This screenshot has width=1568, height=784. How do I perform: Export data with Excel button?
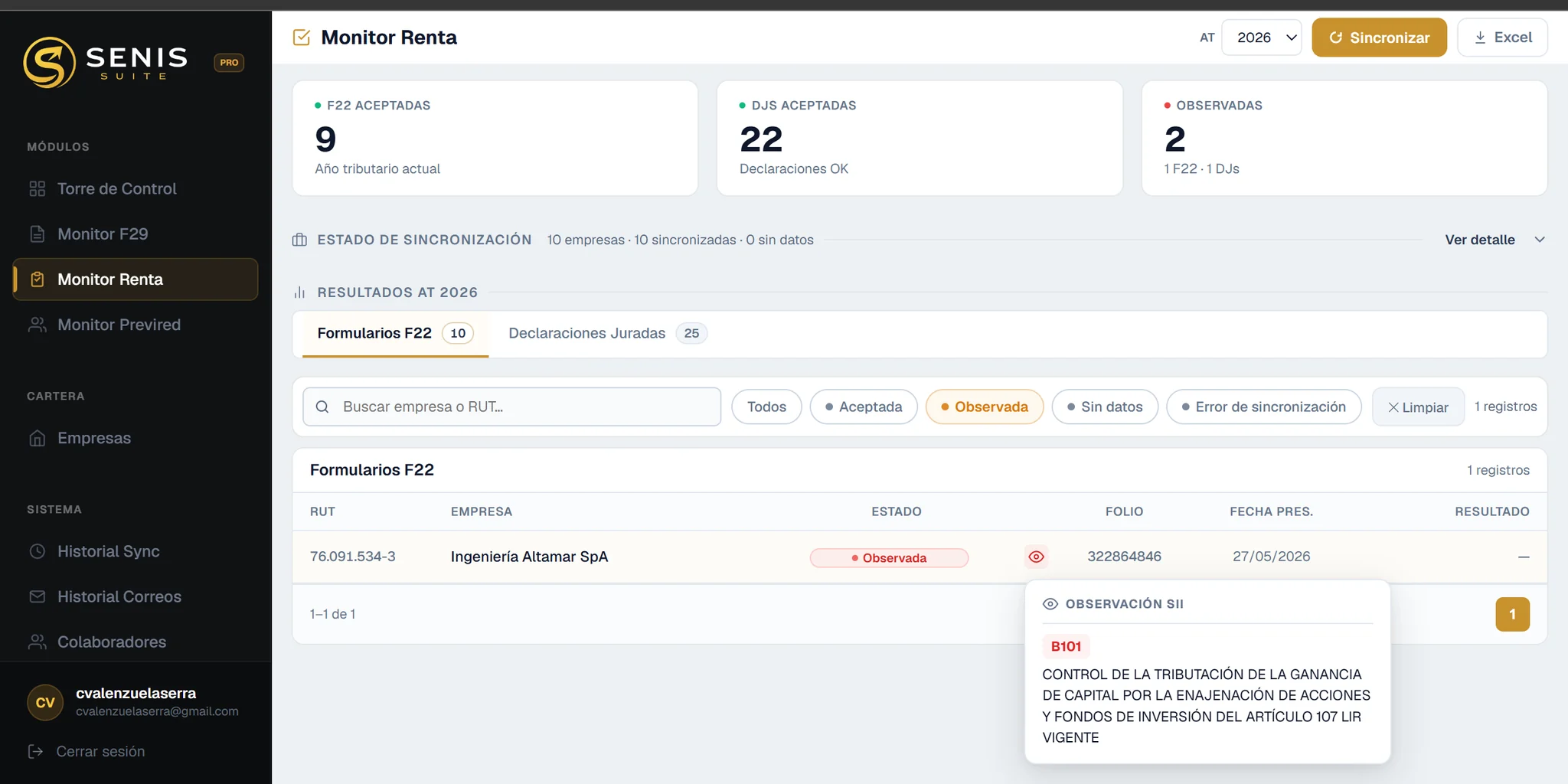point(1502,38)
